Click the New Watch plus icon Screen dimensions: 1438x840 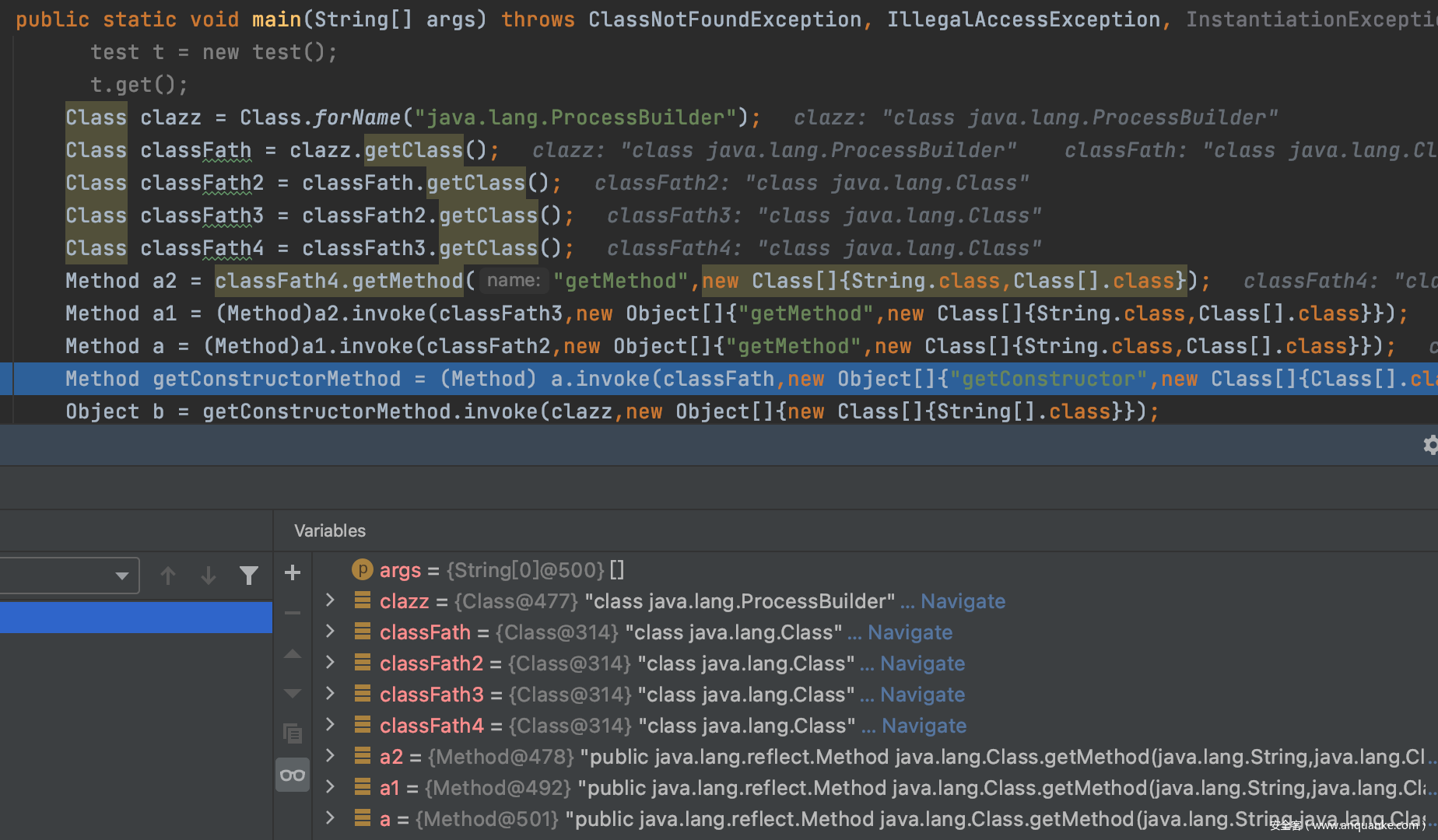pos(293,573)
